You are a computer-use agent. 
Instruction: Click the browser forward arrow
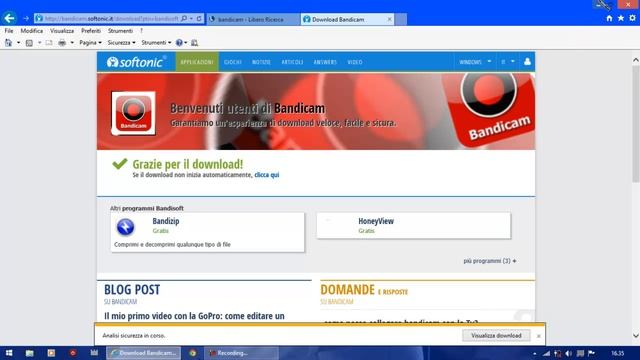tap(26, 18)
